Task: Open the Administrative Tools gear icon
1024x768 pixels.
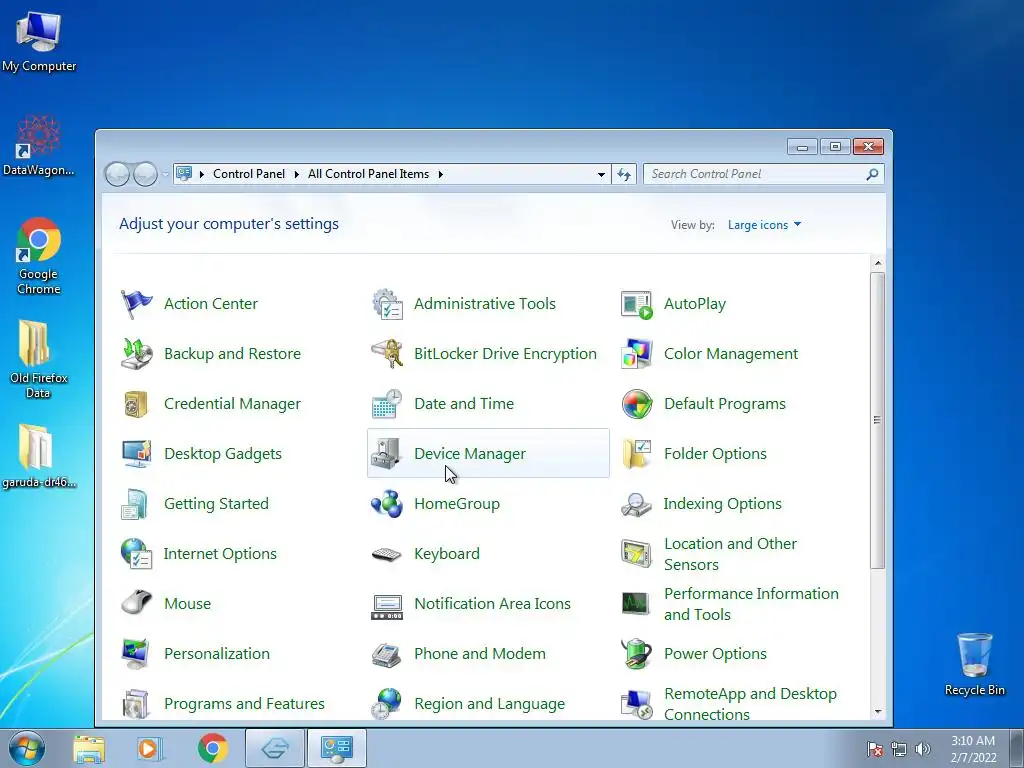Action: coord(387,304)
